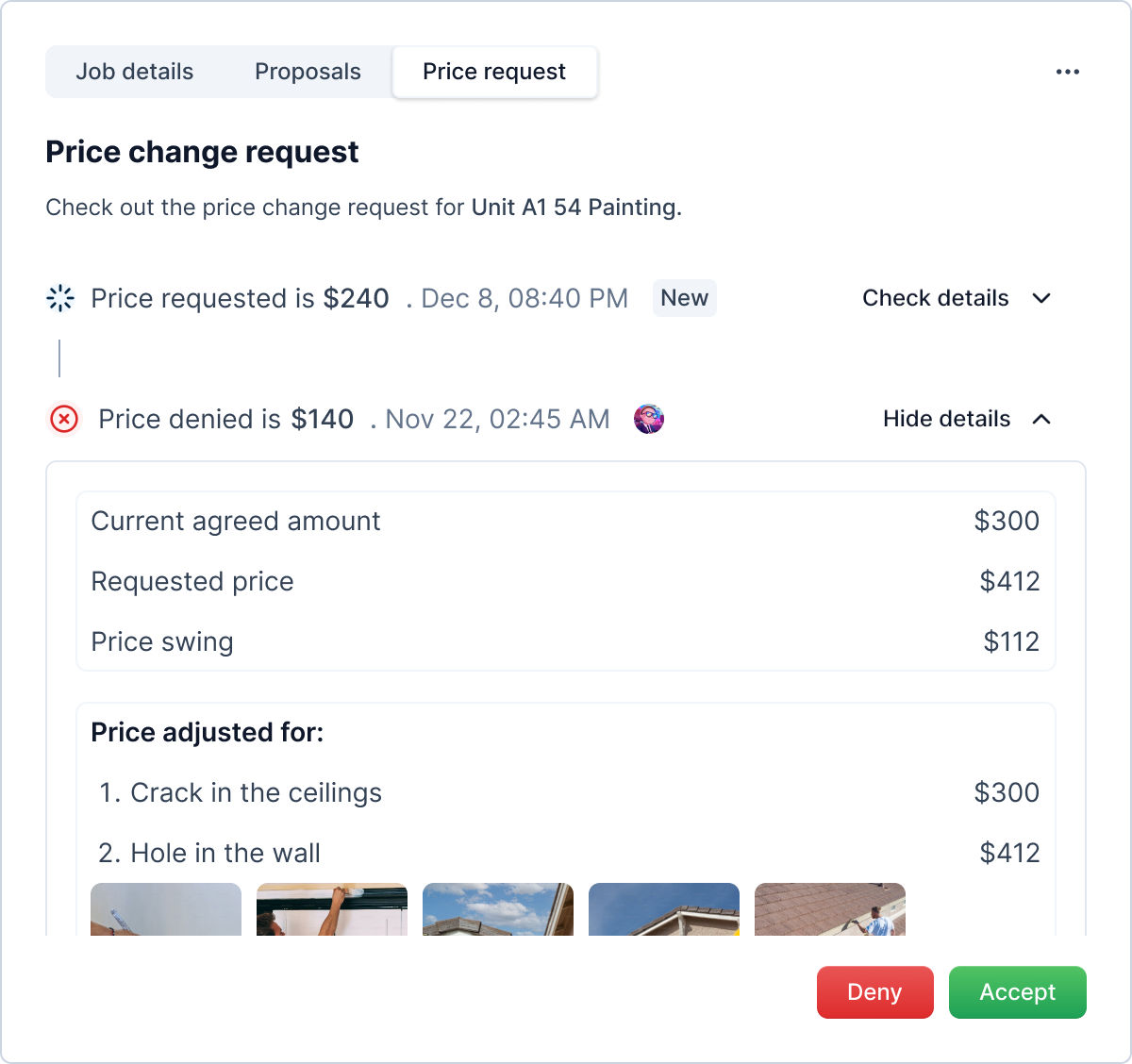This screenshot has width=1132, height=1064.
Task: Accept the price change request
Action: [1017, 992]
